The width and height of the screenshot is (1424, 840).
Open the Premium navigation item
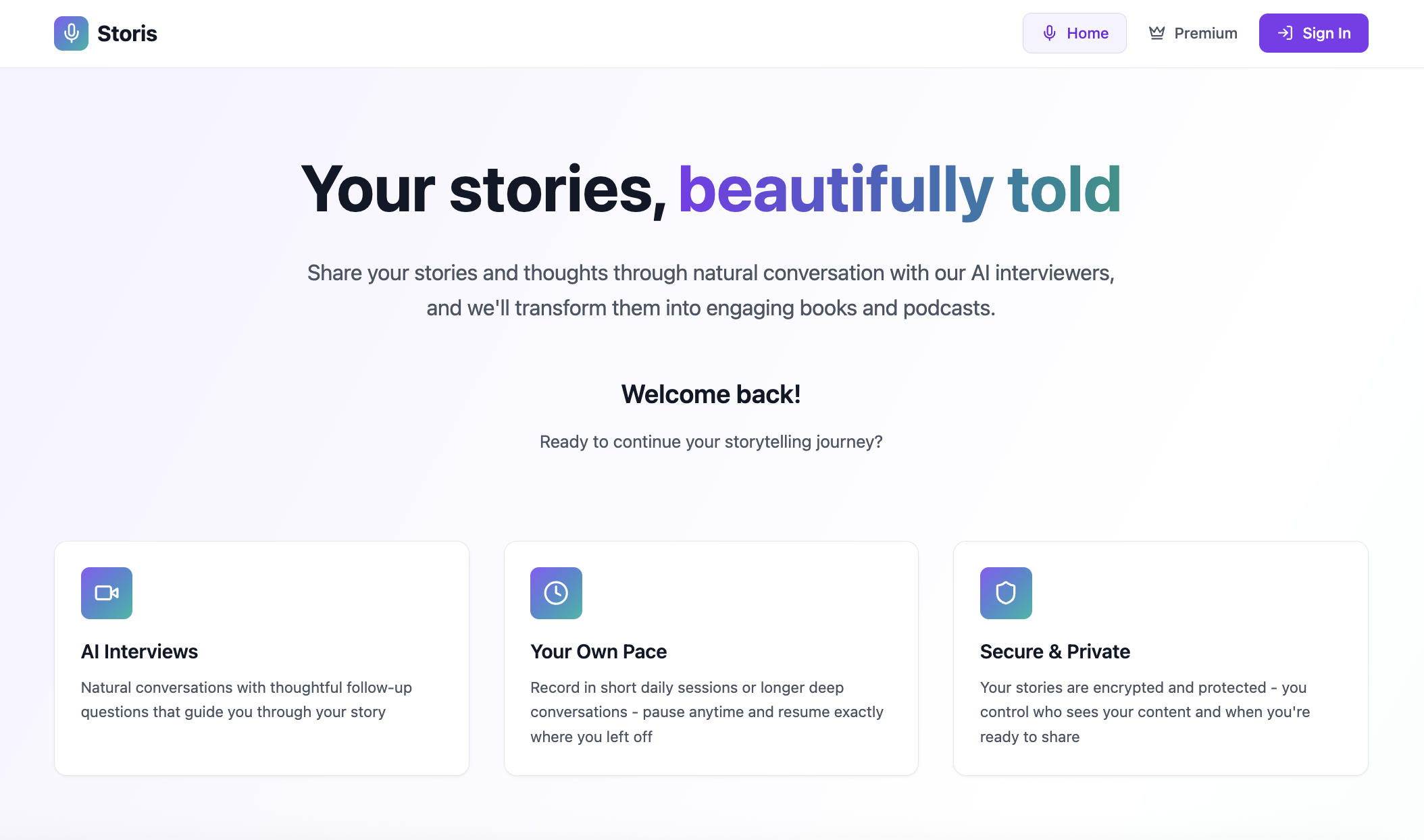click(x=1193, y=33)
